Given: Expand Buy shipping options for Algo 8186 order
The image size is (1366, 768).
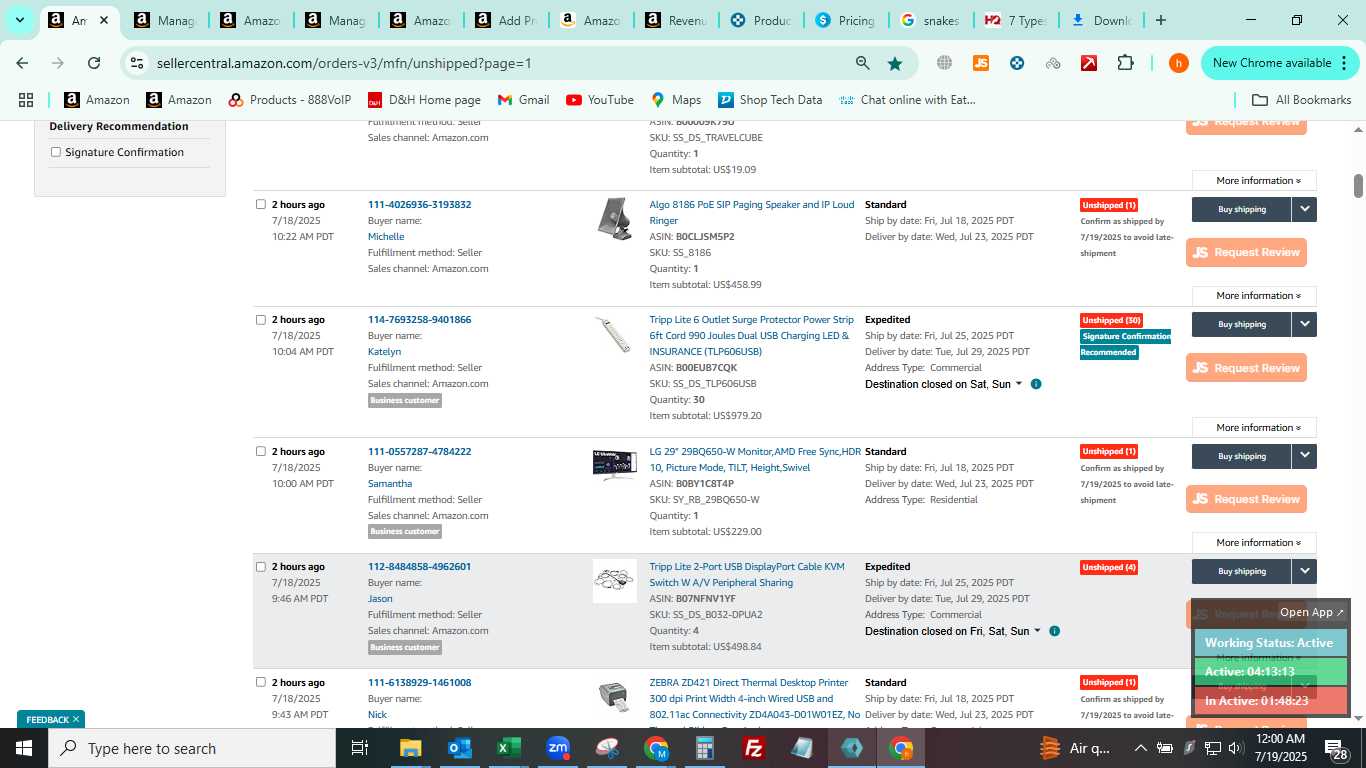Looking at the screenshot, I should [1304, 209].
